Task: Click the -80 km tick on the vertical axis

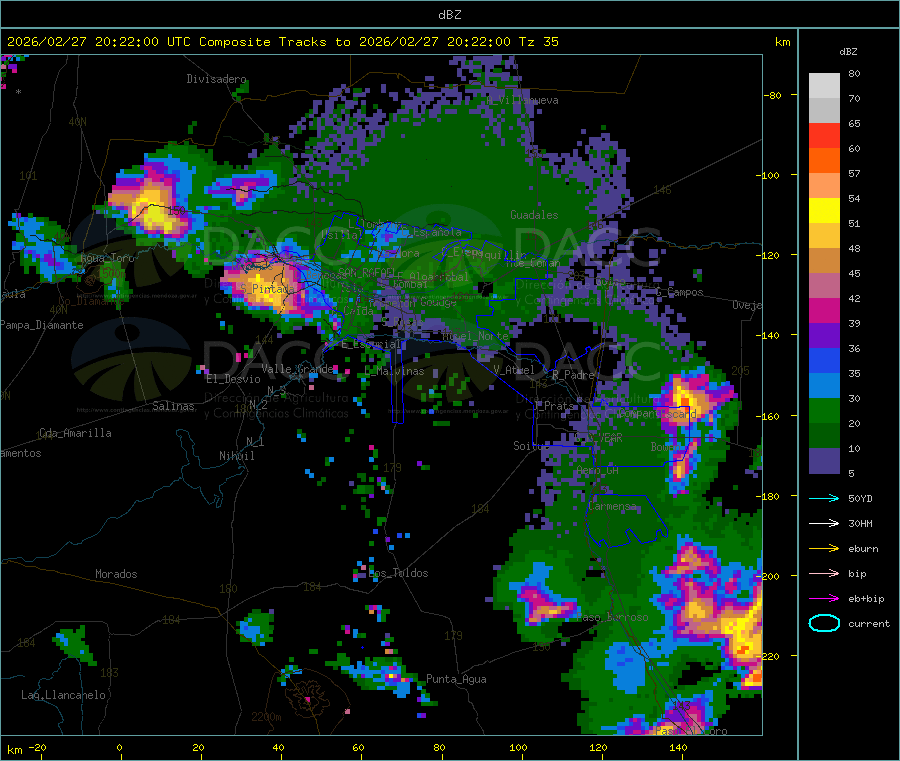Action: click(x=772, y=95)
